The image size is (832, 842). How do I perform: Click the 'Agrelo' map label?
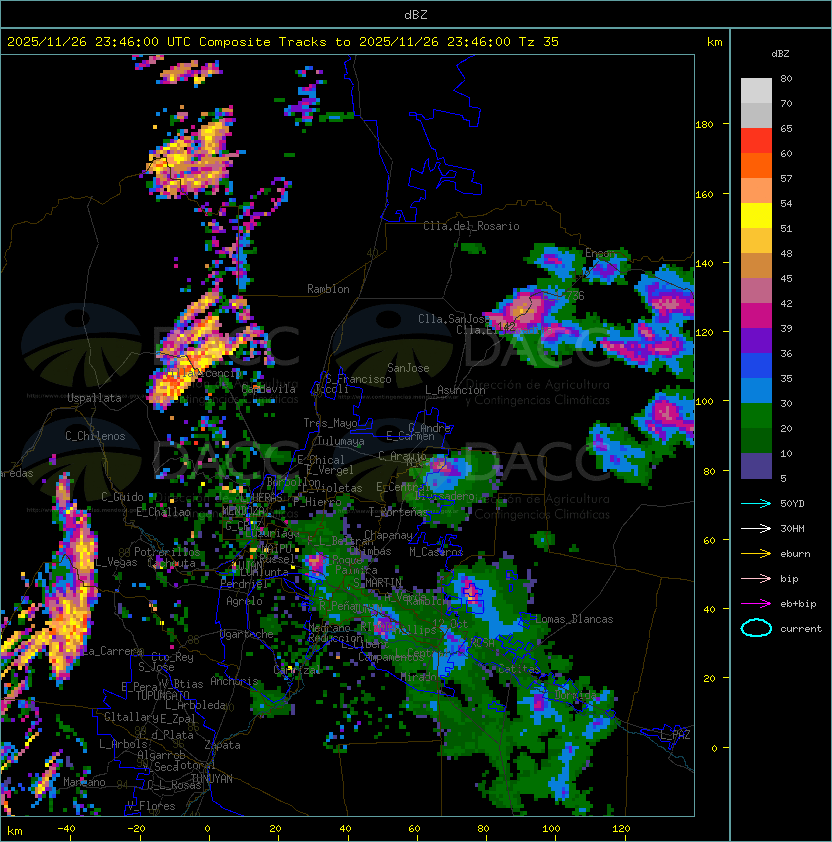click(244, 601)
